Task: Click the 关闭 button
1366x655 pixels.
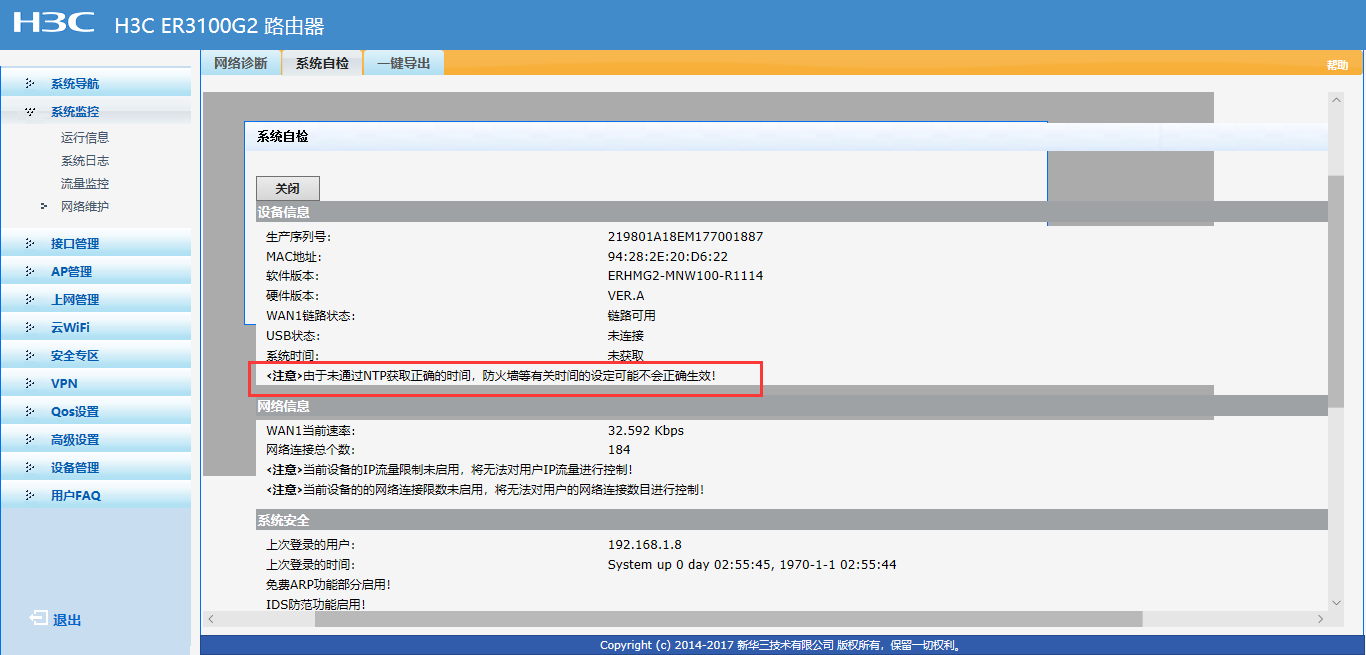Action: [288, 188]
